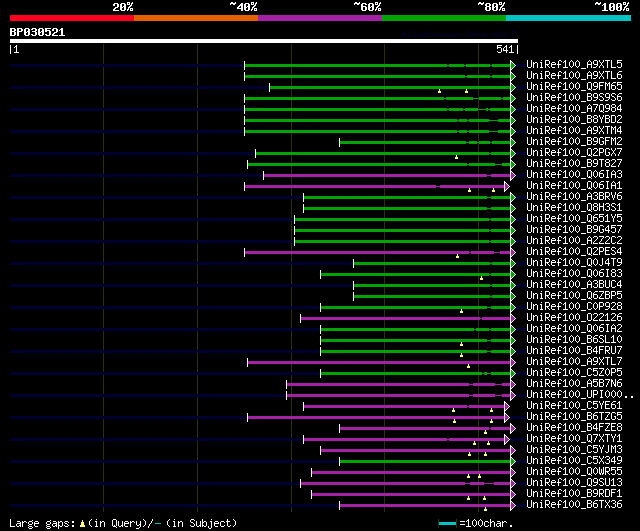Click the yellow gap marker under UniRef100_Q2PES4 bar

pos(458,256)
